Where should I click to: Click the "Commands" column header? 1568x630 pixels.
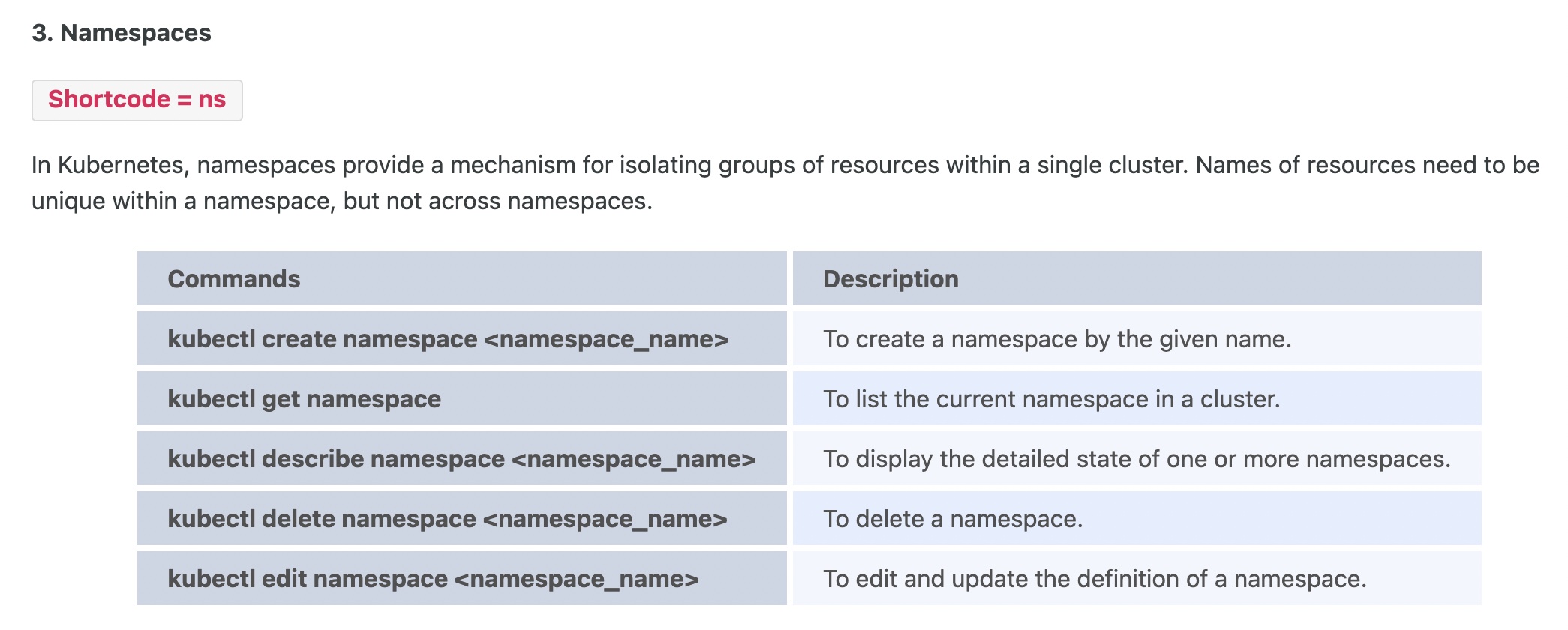462,278
